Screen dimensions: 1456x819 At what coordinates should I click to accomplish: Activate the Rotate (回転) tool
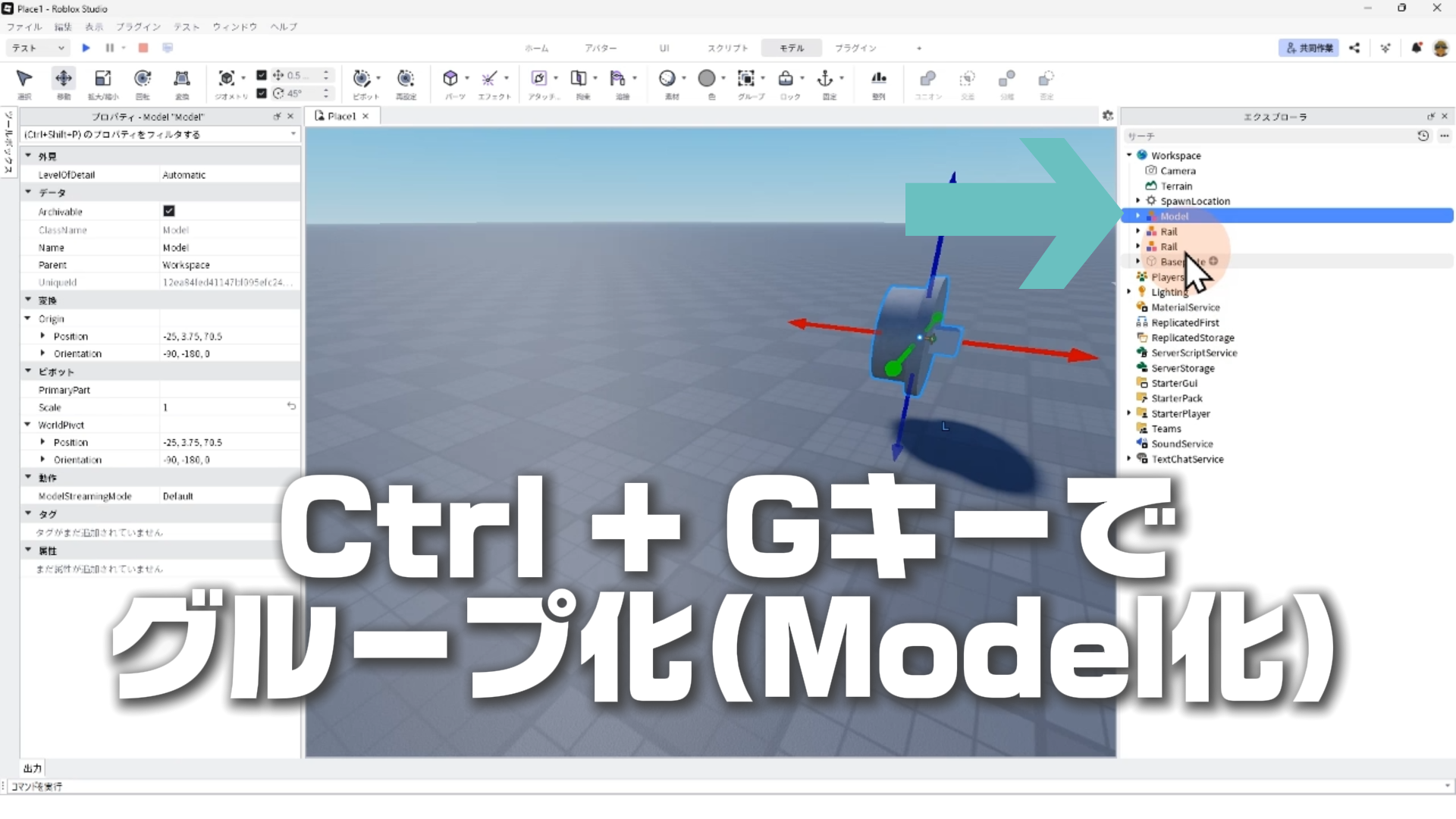pos(143,78)
